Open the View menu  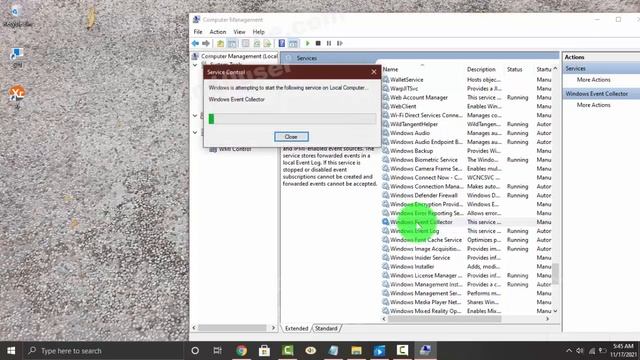(x=239, y=32)
